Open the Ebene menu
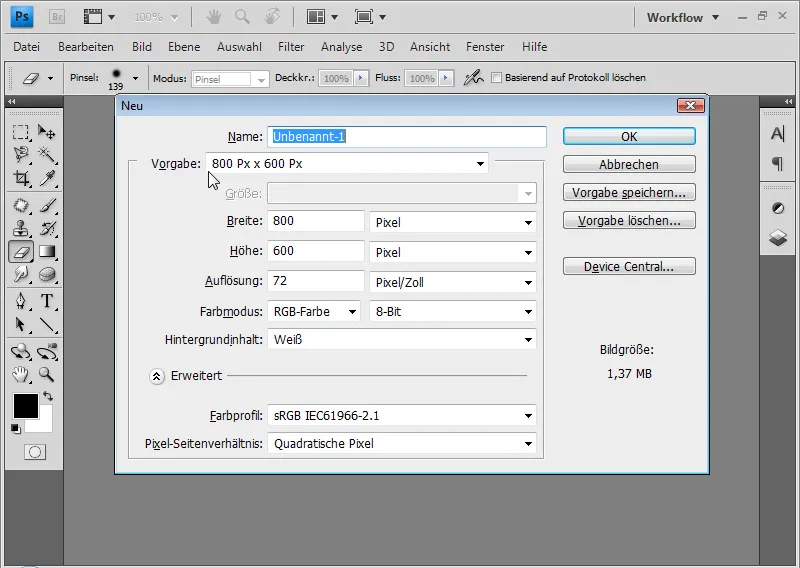Screen dimensions: 800x568 pyautogui.click(x=184, y=47)
